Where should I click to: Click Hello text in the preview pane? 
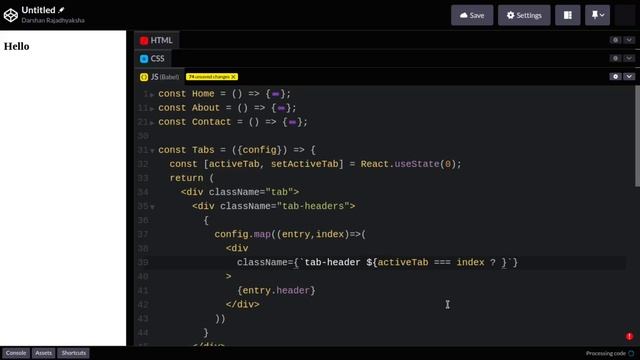point(17,46)
